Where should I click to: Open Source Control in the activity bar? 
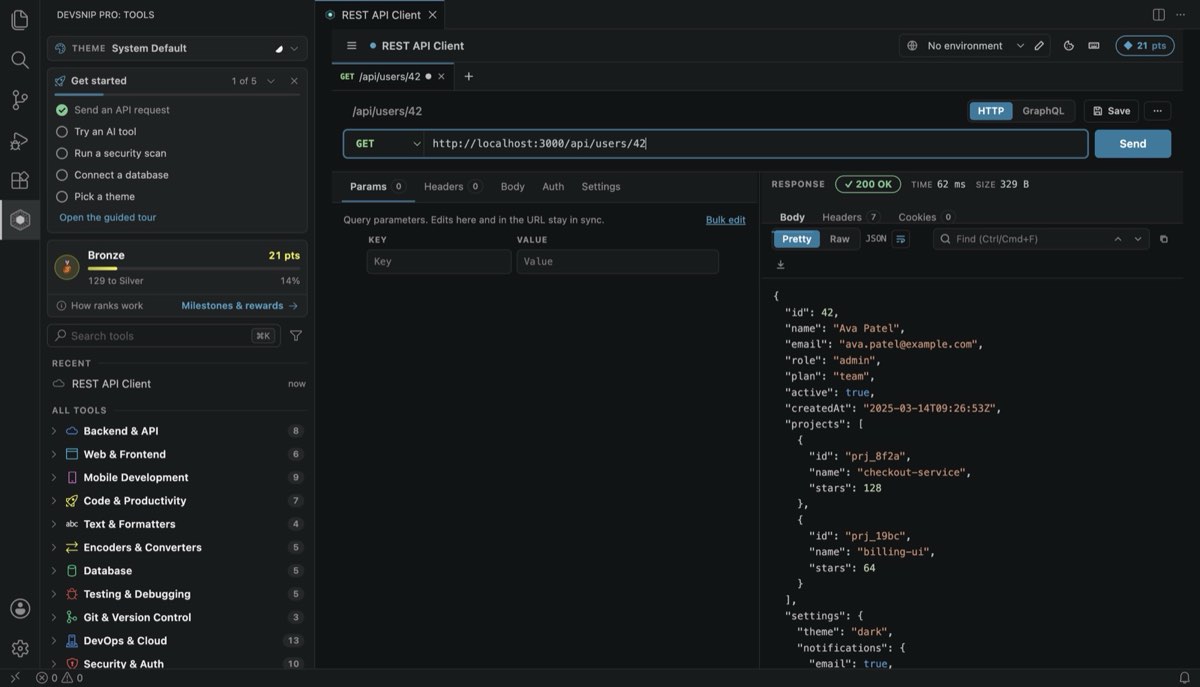pos(19,100)
